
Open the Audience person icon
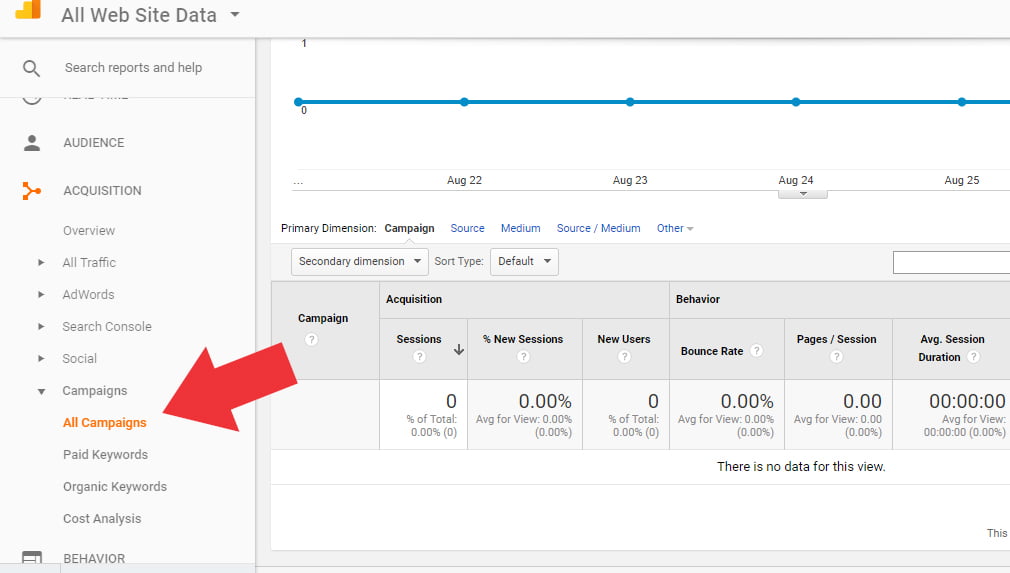32,143
